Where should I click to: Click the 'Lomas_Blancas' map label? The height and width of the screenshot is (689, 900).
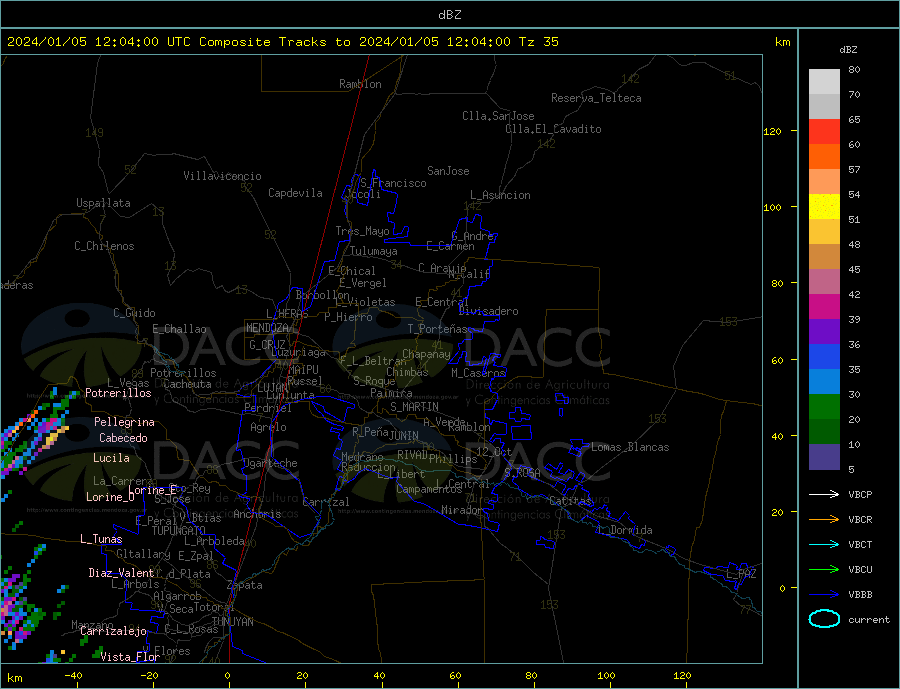(630, 447)
